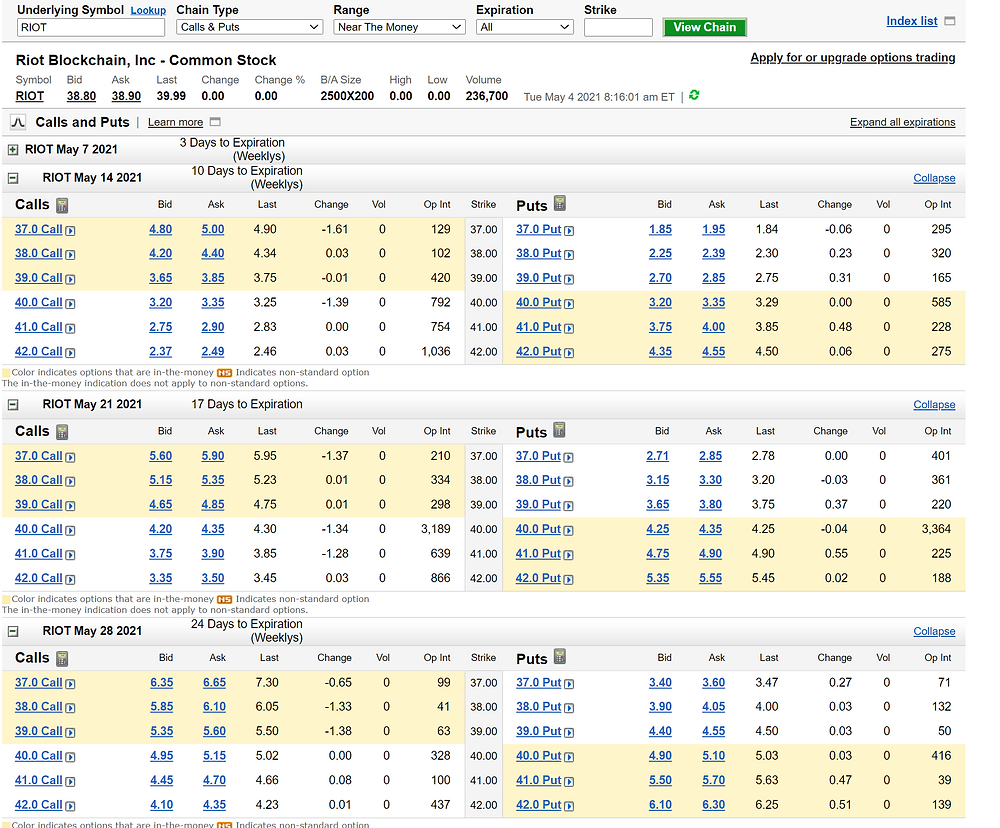This screenshot has height=828, width=1000.
Task: Open the Calls calculator icon for May 21
Action: tap(62, 432)
